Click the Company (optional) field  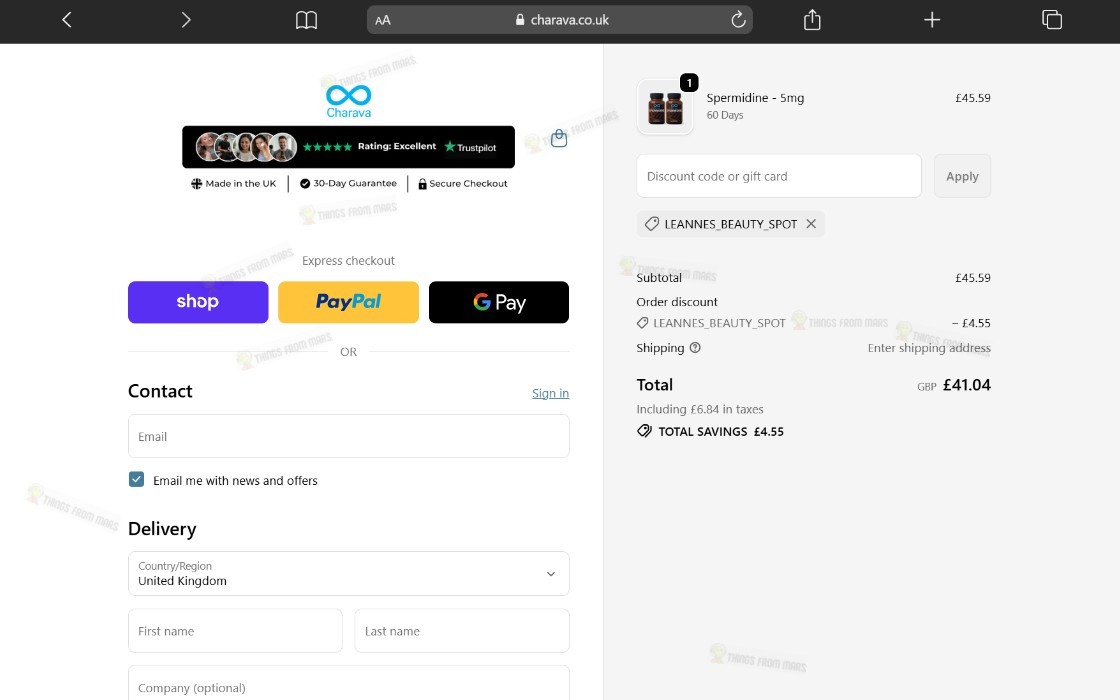[349, 684]
